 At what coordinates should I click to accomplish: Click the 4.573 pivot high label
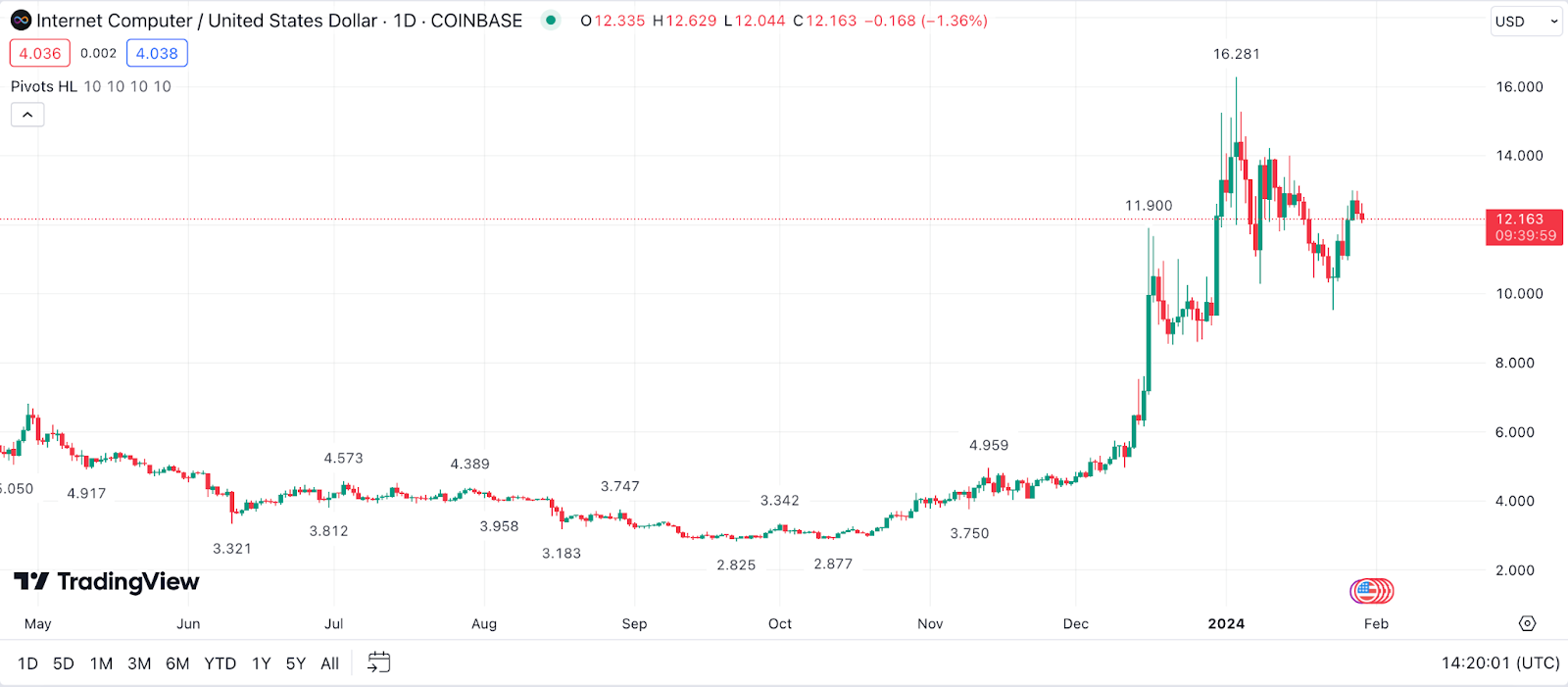tap(344, 459)
